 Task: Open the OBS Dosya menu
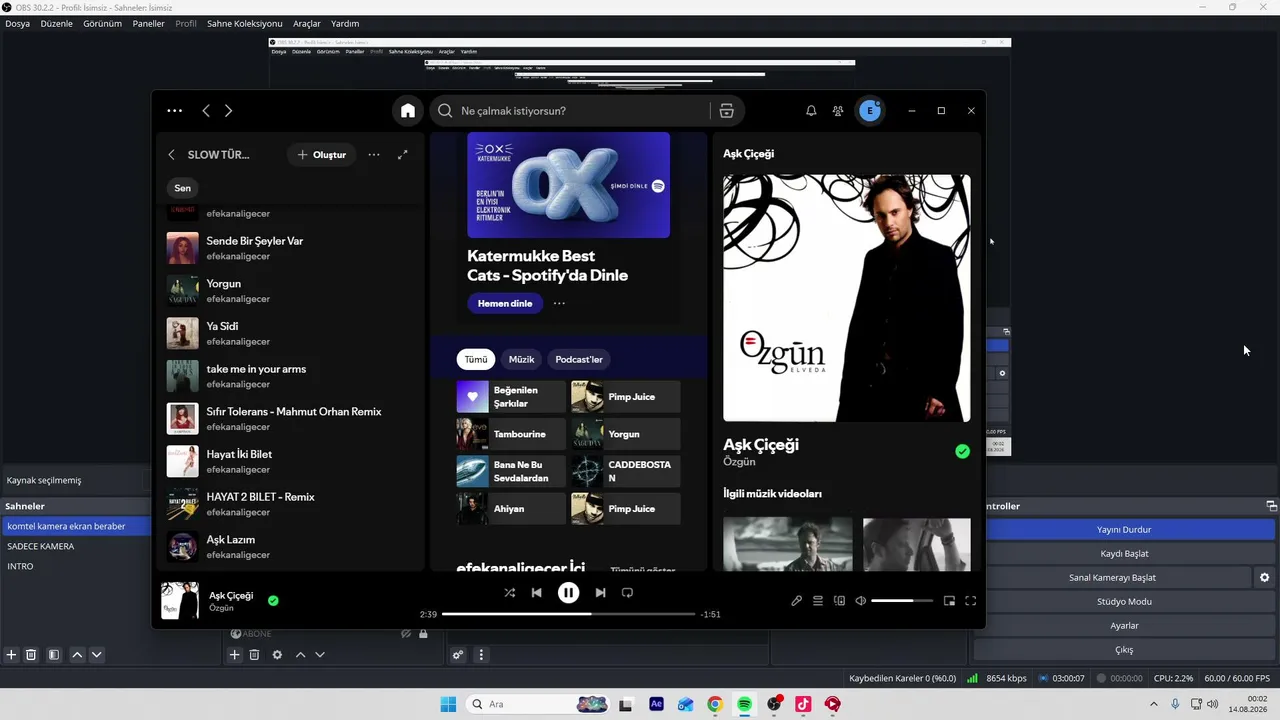tap(17, 24)
